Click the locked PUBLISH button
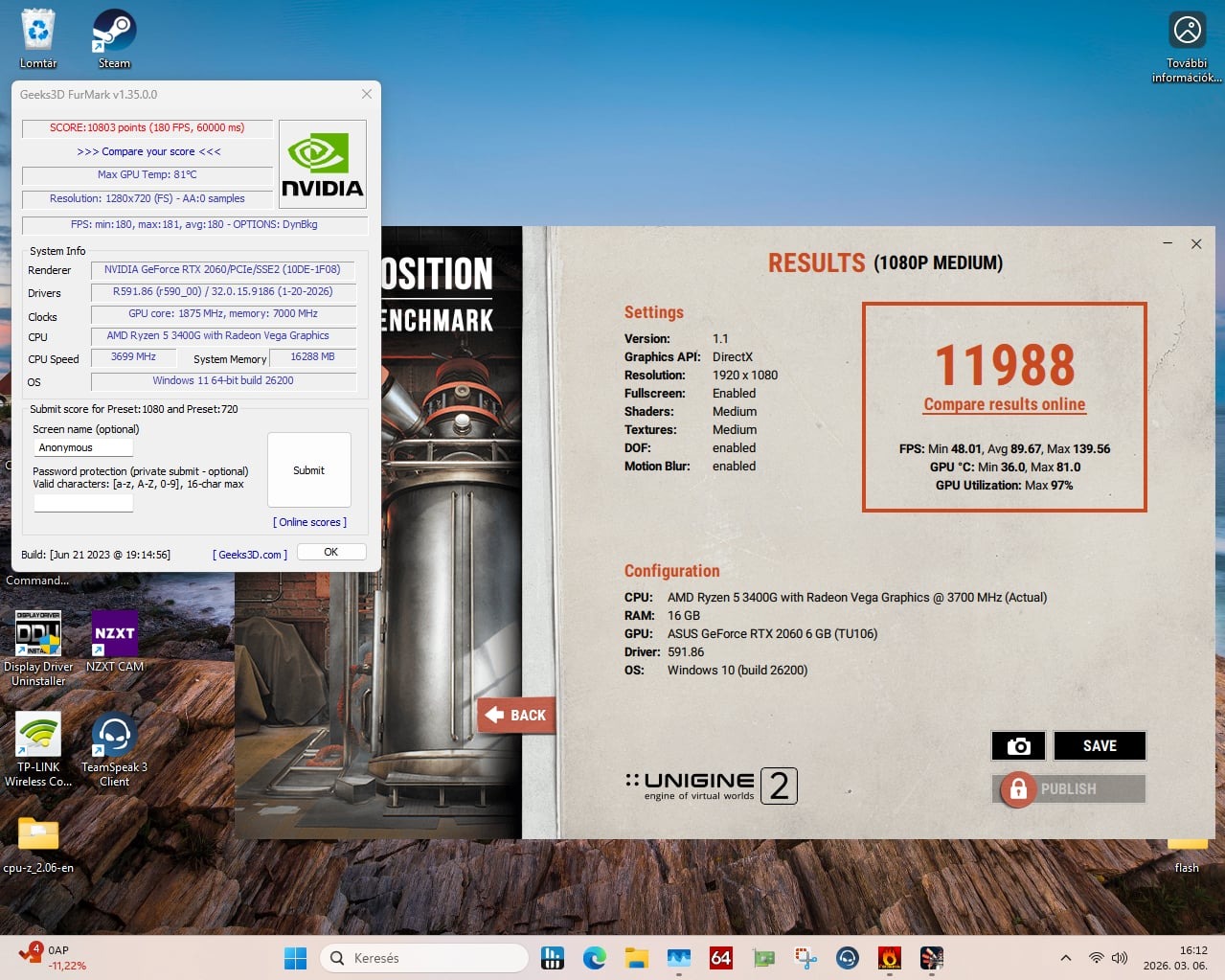 (x=1069, y=788)
